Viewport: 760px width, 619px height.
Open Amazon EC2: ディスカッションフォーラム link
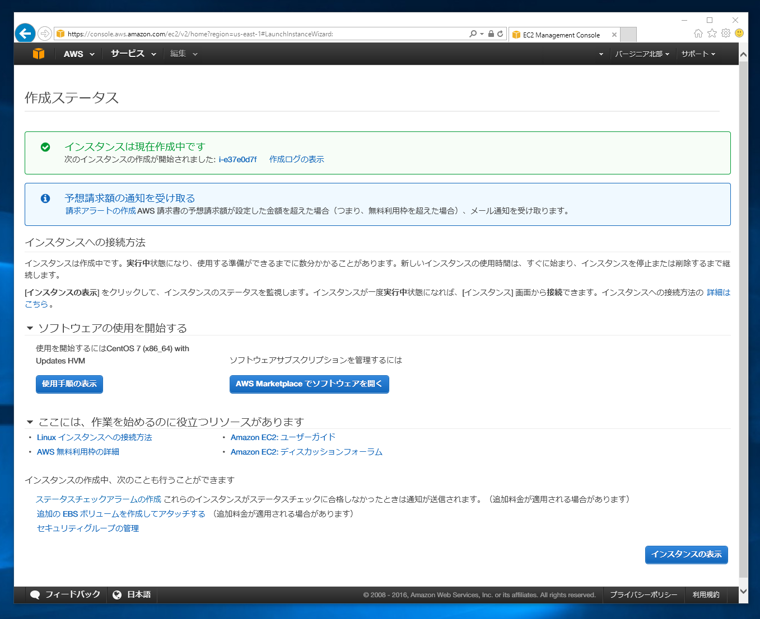coord(306,452)
